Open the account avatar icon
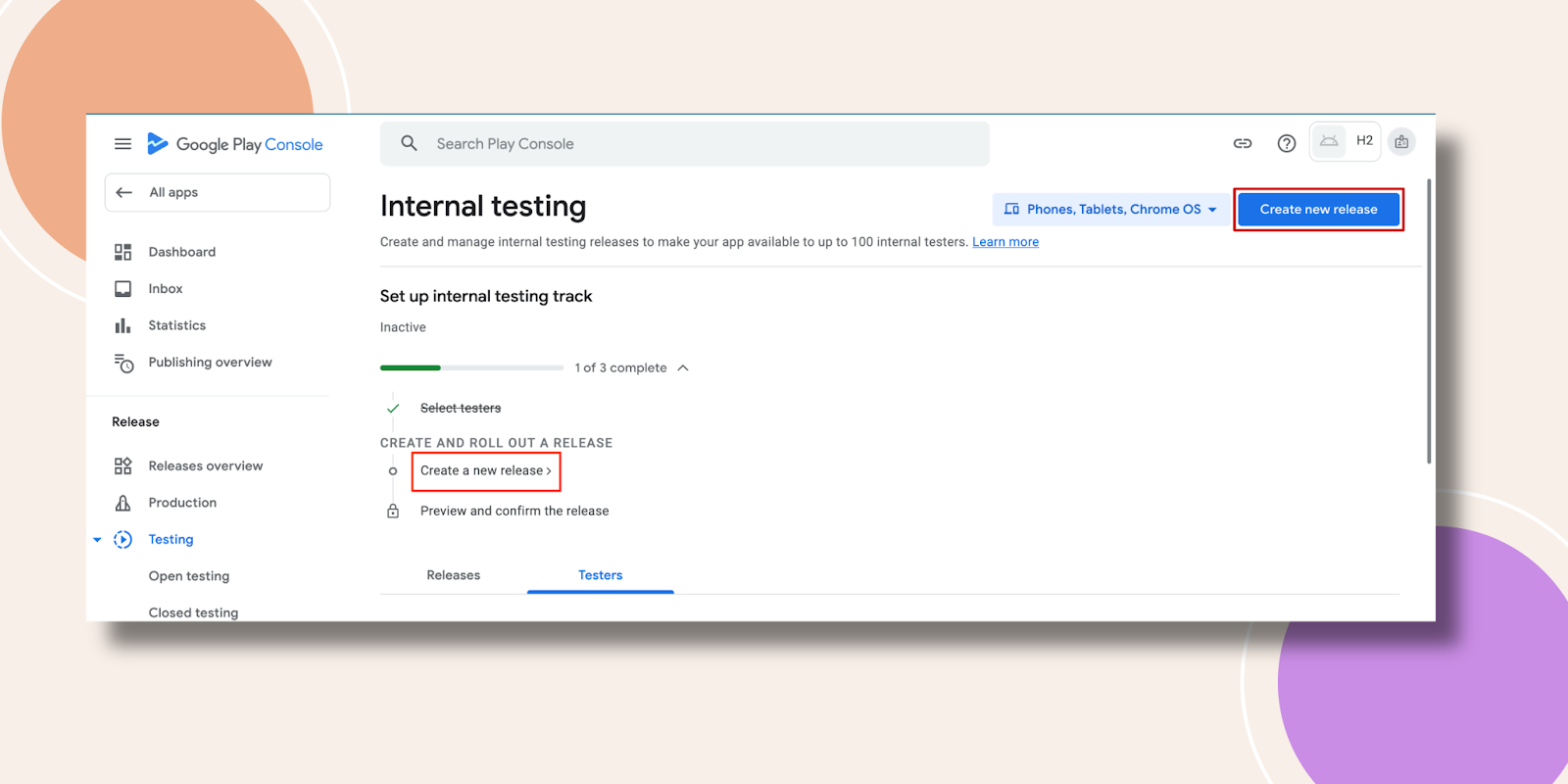The width and height of the screenshot is (1568, 784). [x=1401, y=142]
